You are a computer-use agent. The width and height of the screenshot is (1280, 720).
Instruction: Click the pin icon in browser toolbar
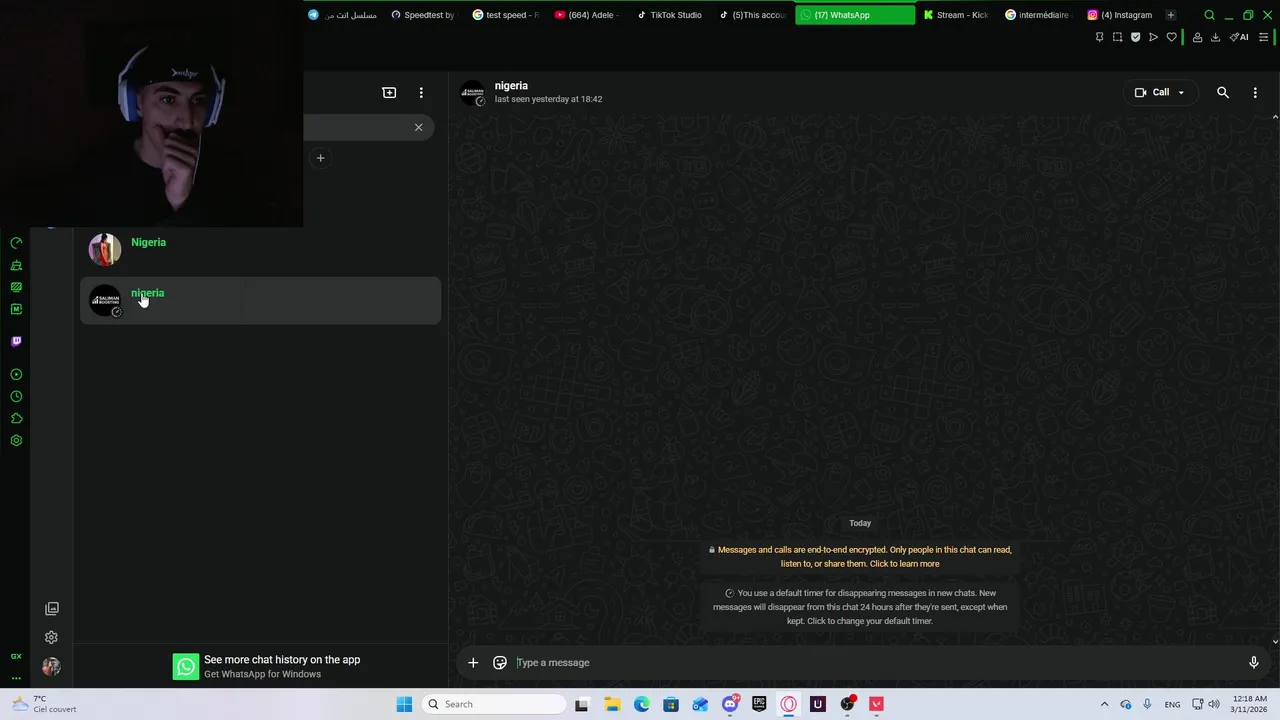pyautogui.click(x=1099, y=37)
